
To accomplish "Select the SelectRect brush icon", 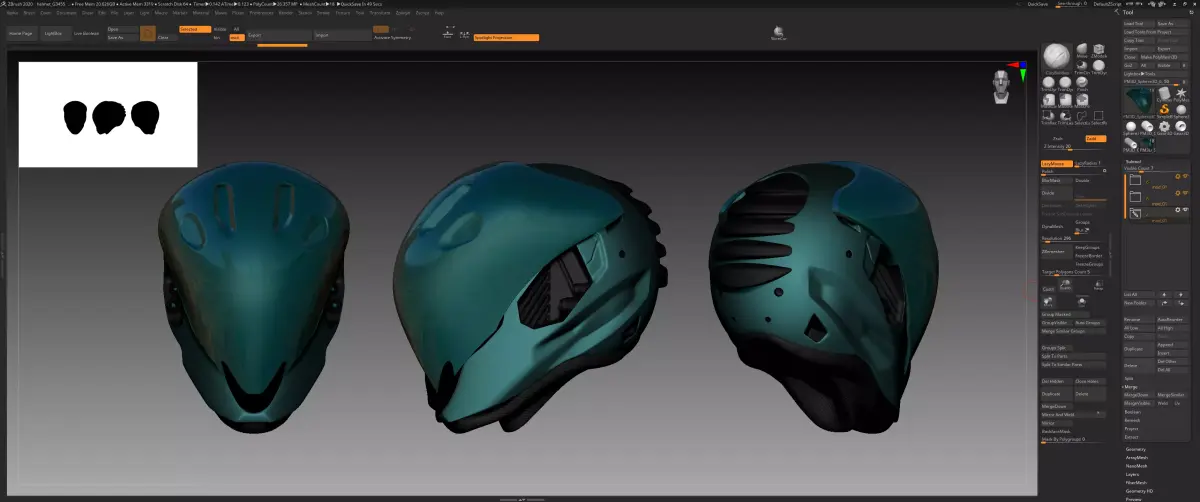I will click(x=1099, y=116).
